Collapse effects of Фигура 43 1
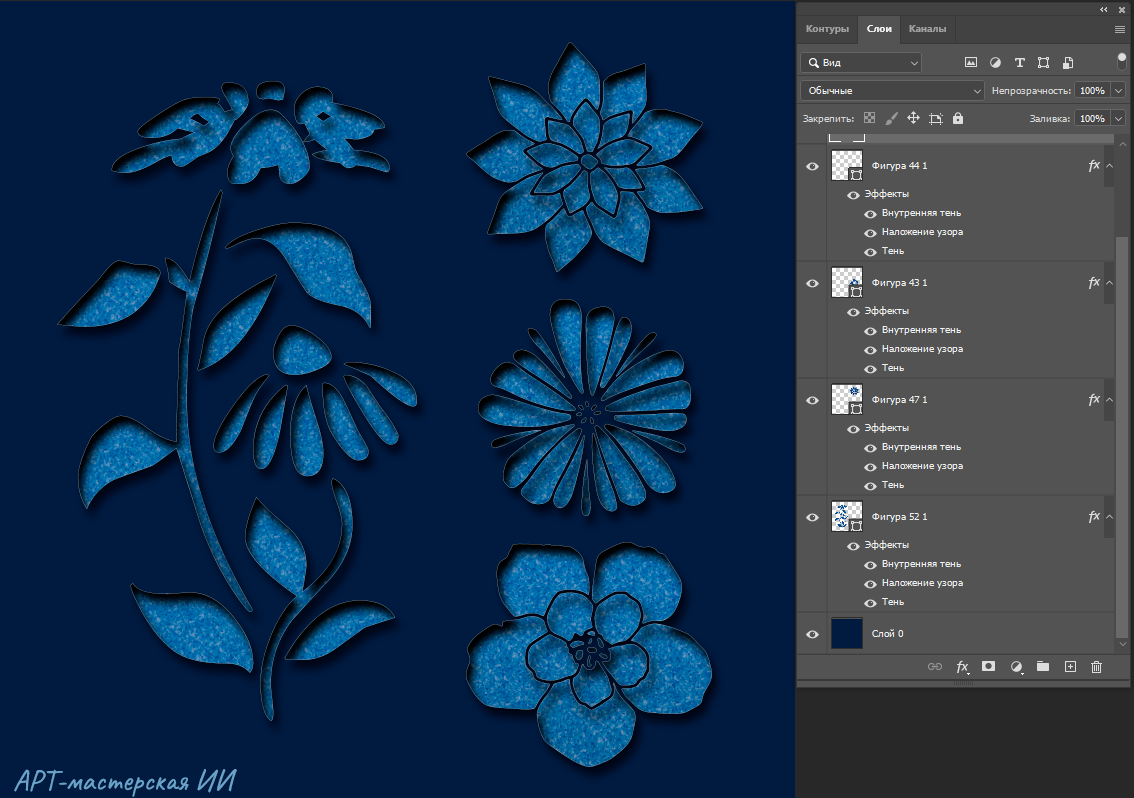This screenshot has height=798, width=1134. [1109, 283]
